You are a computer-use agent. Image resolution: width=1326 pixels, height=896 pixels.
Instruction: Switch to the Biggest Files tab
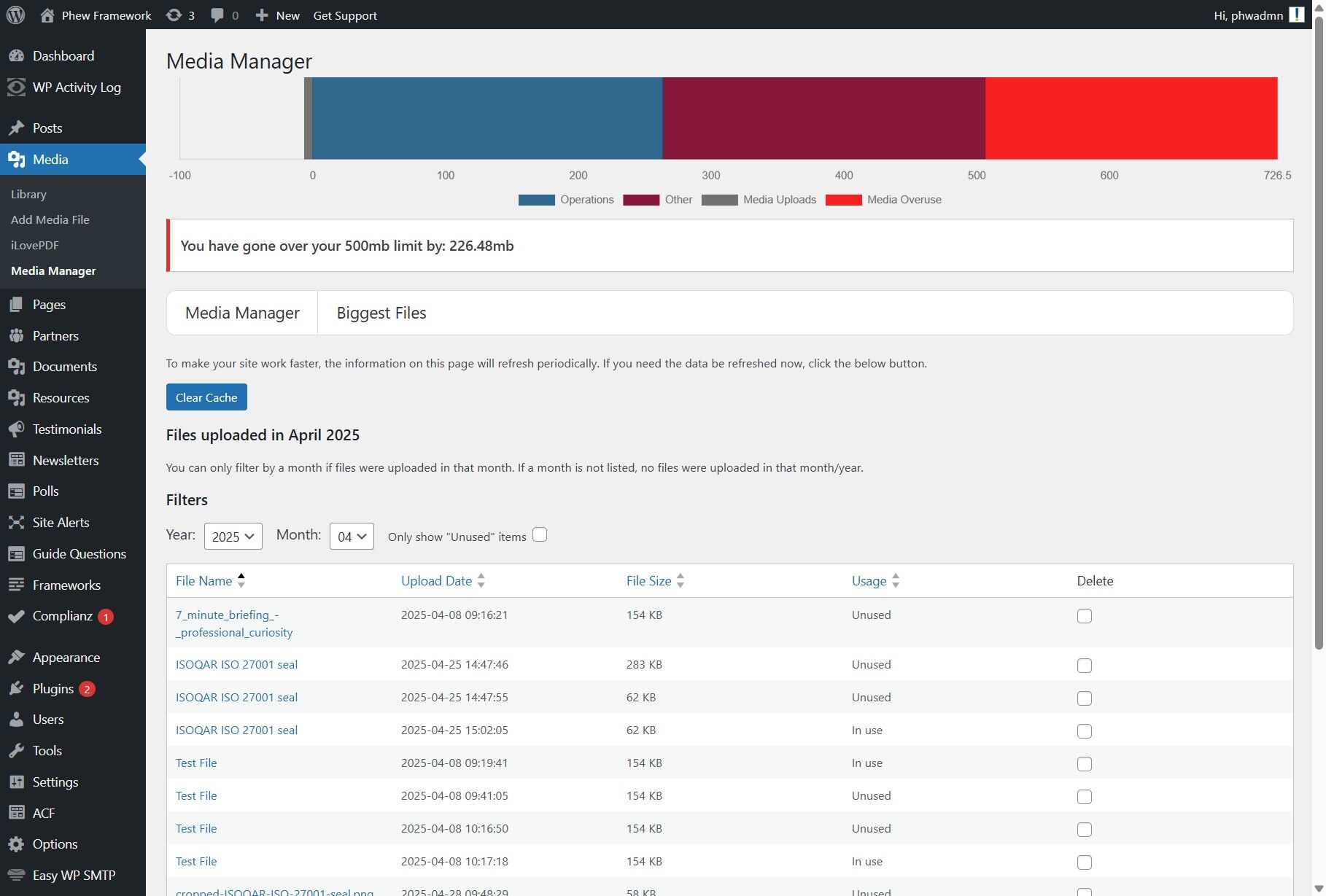point(381,313)
